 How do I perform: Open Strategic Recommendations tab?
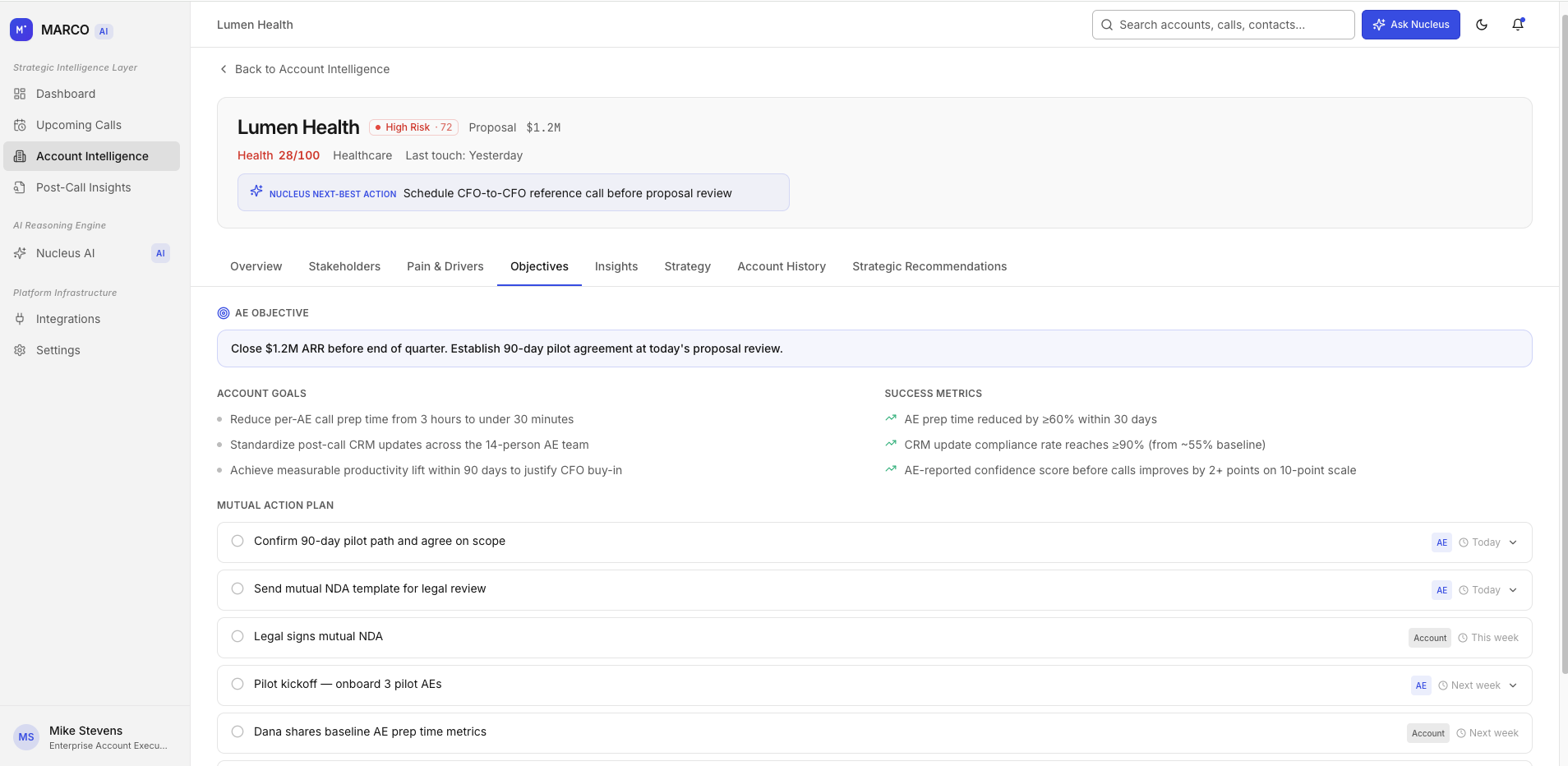tap(929, 266)
